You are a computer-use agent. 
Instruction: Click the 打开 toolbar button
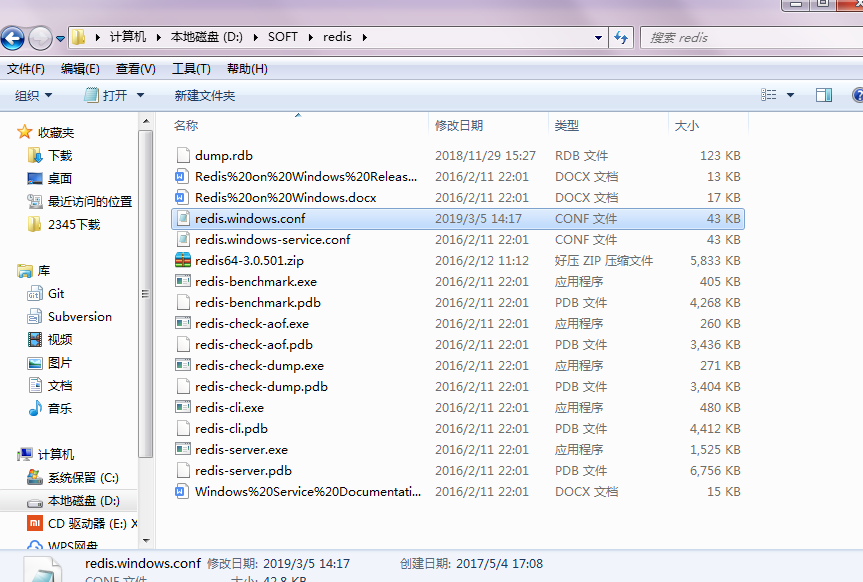point(106,96)
